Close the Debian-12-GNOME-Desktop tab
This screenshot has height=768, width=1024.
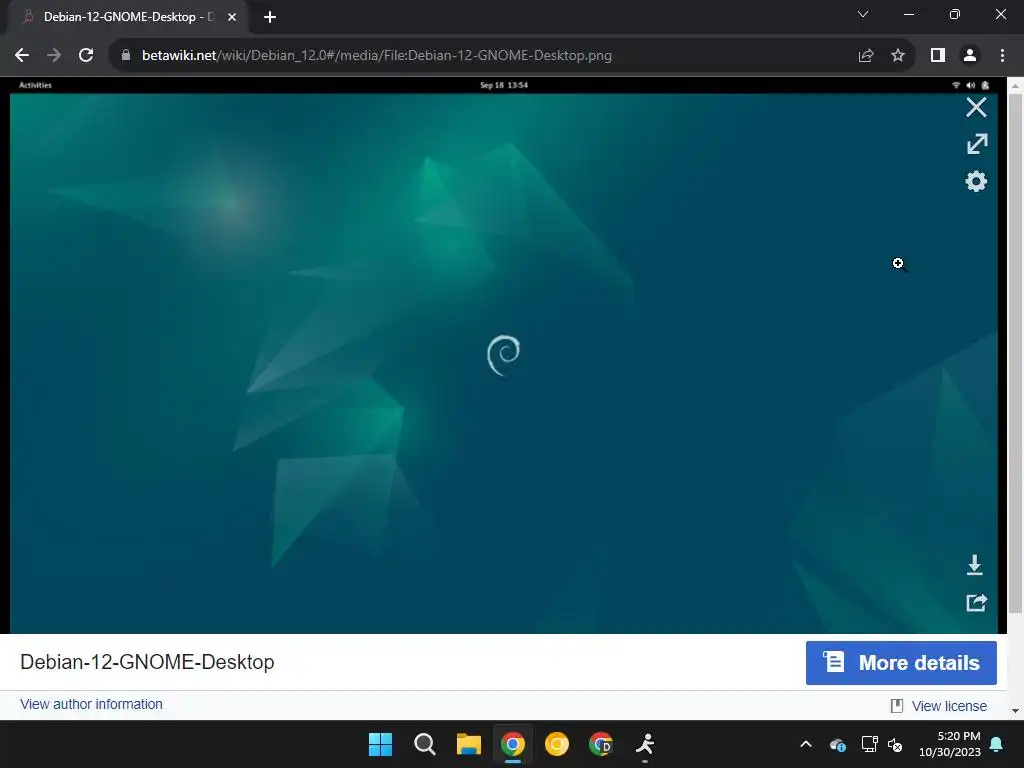point(232,17)
